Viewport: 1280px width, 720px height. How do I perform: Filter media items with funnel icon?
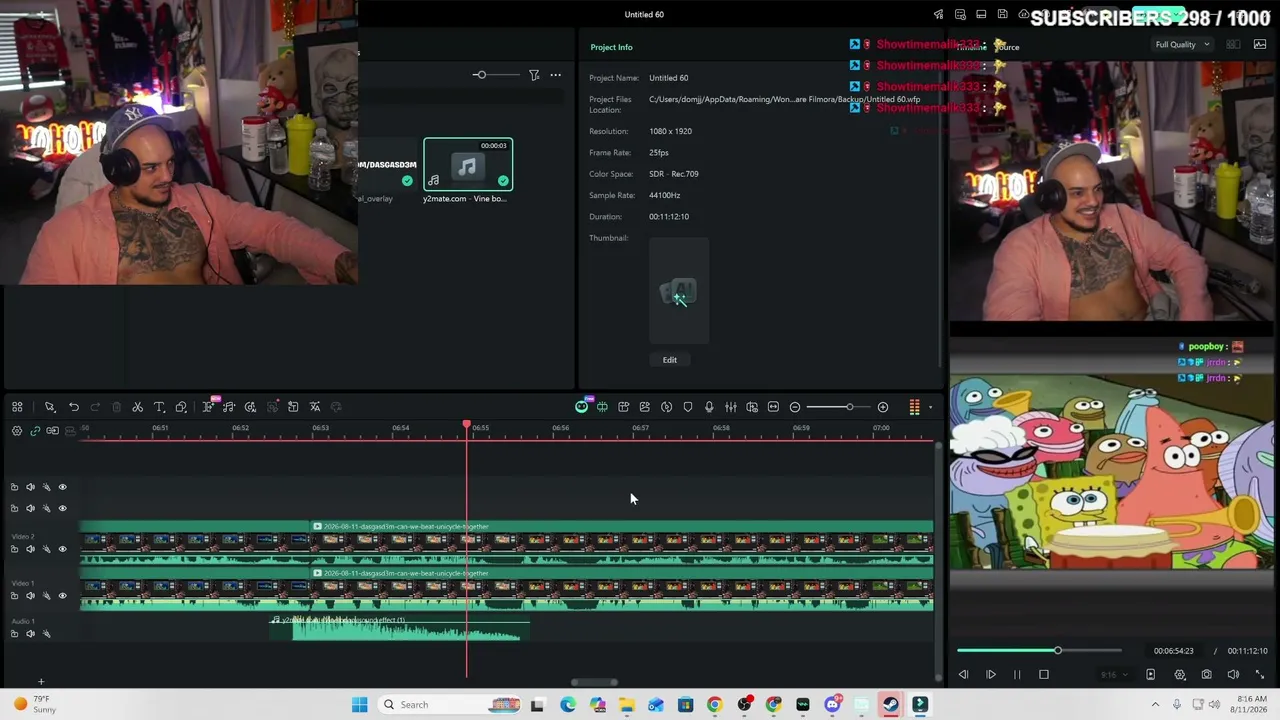[534, 75]
